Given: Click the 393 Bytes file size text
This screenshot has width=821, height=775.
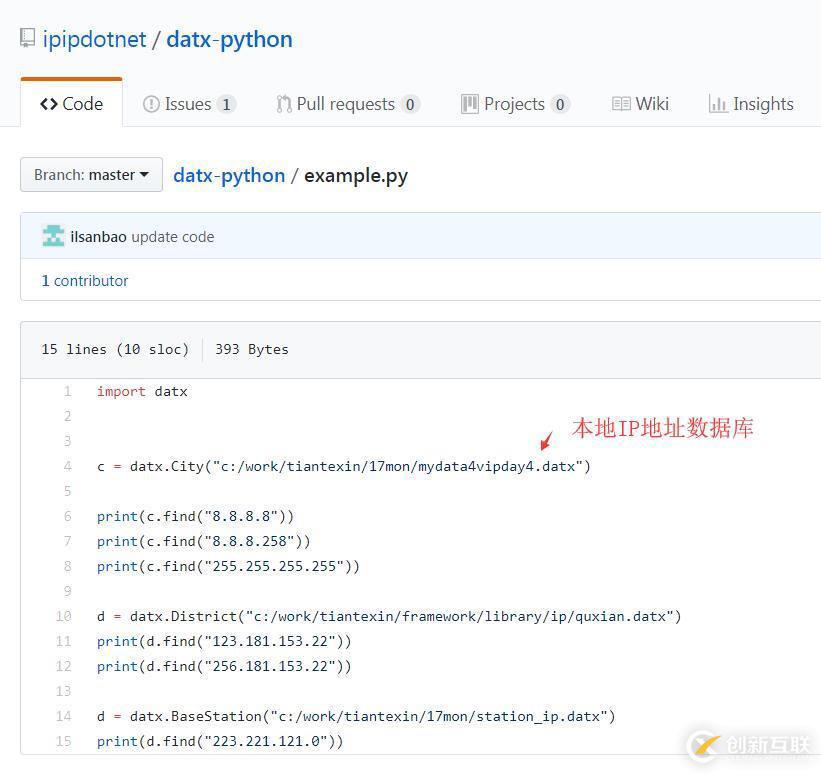Looking at the screenshot, I should (252, 349).
